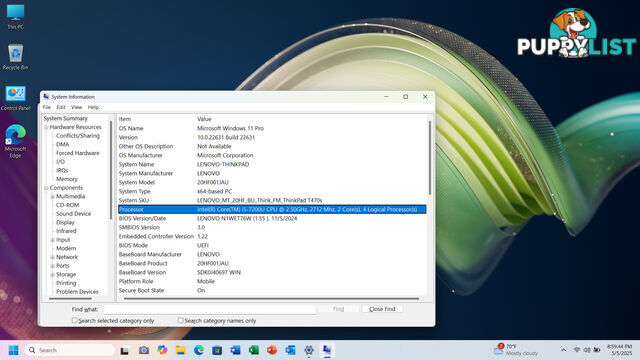This screenshot has width=640, height=360.
Task: Collapse the Hardware Resources tree node
Action: [x=46, y=127]
